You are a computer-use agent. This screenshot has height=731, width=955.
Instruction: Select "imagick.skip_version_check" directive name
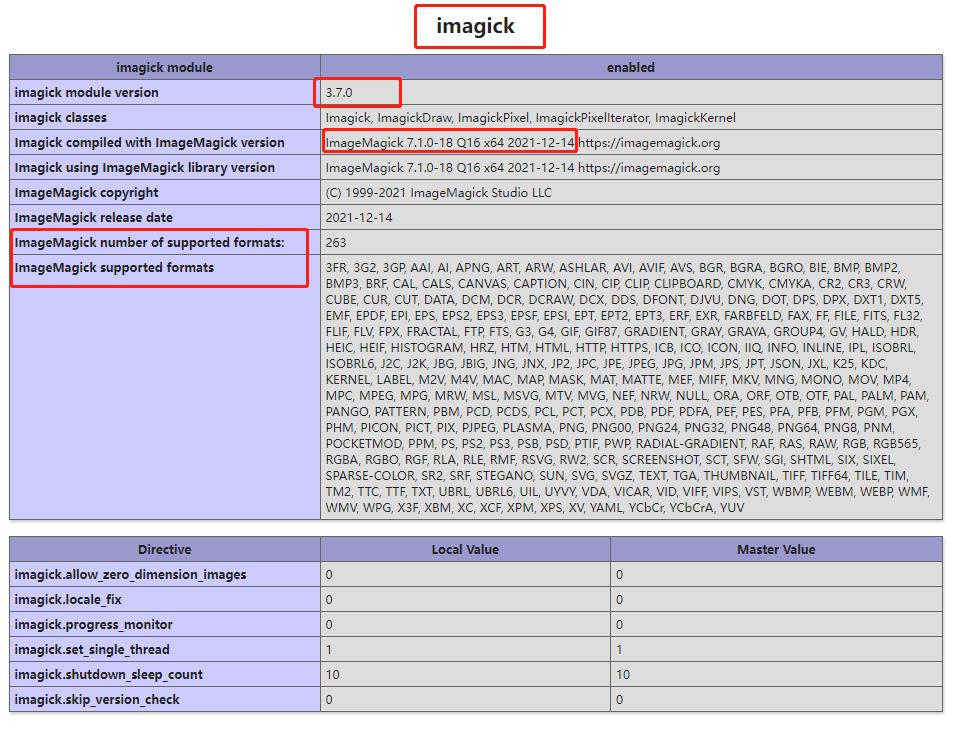pos(97,699)
